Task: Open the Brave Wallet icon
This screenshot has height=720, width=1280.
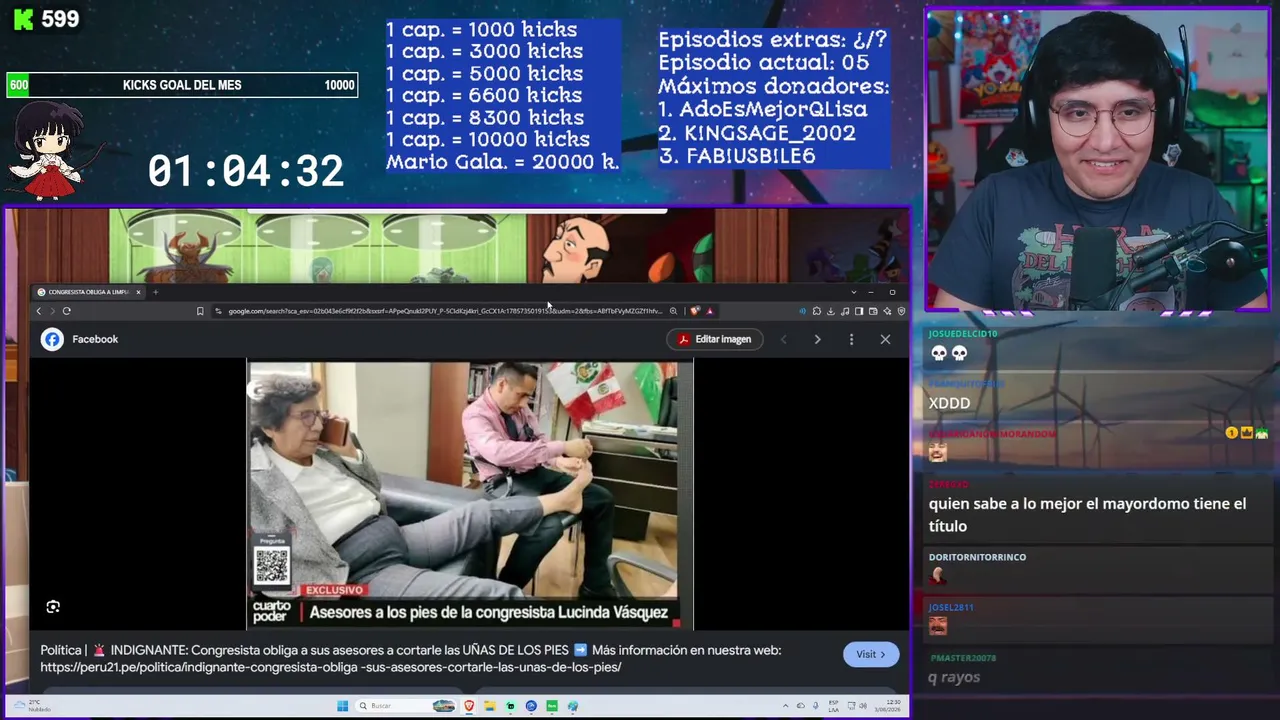Action: (x=873, y=311)
